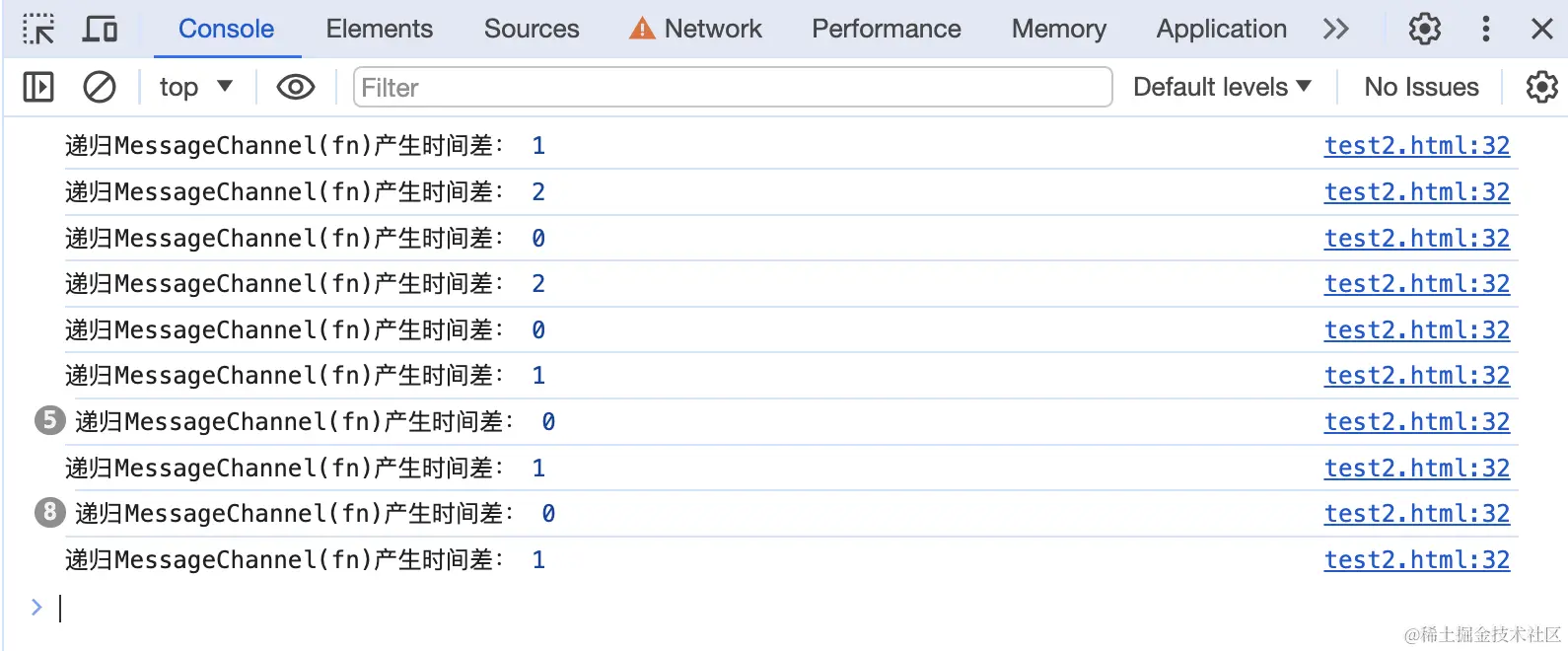Click the No Issues indicator
The height and width of the screenshot is (651, 1568).
(x=1419, y=87)
